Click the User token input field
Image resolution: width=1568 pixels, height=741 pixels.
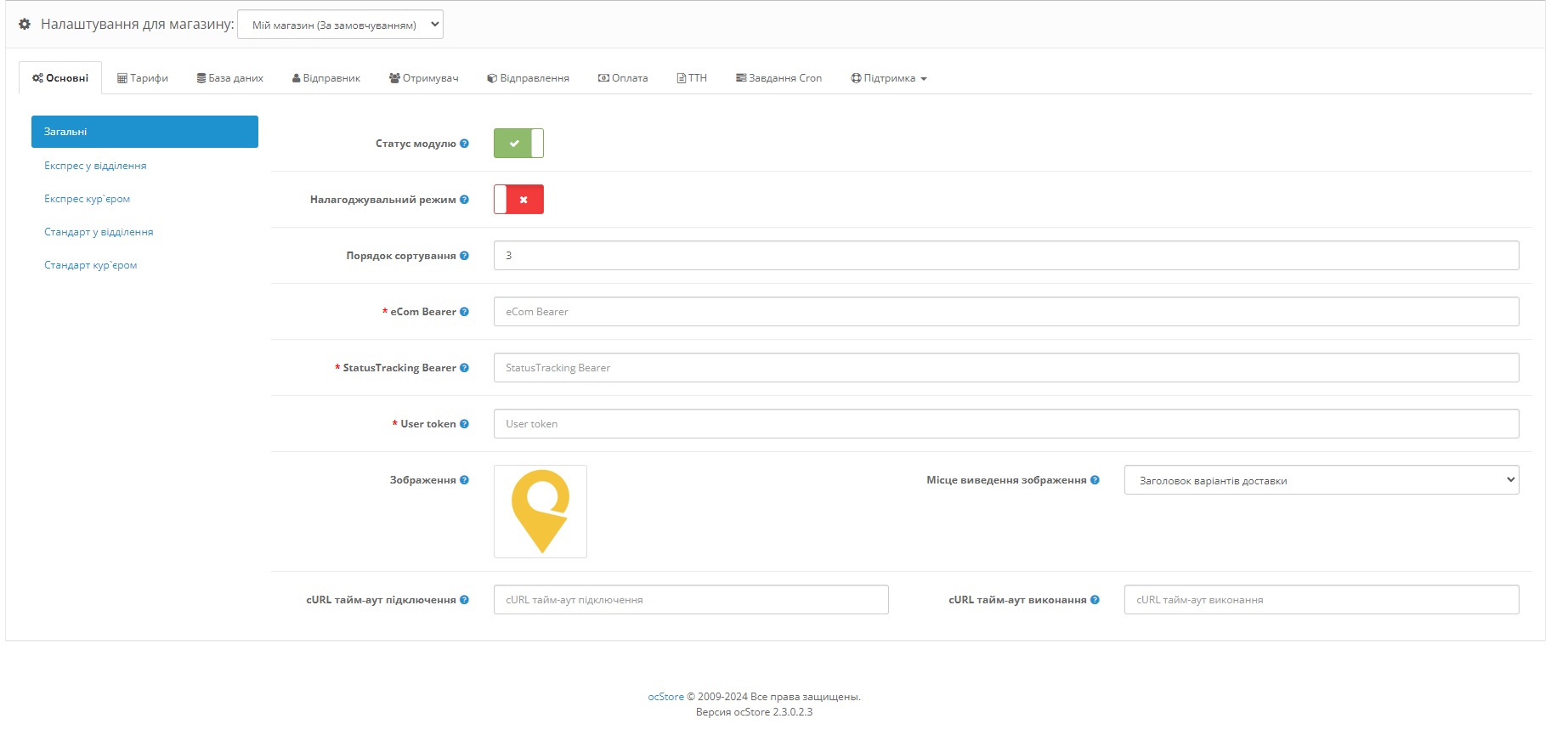click(x=1006, y=424)
